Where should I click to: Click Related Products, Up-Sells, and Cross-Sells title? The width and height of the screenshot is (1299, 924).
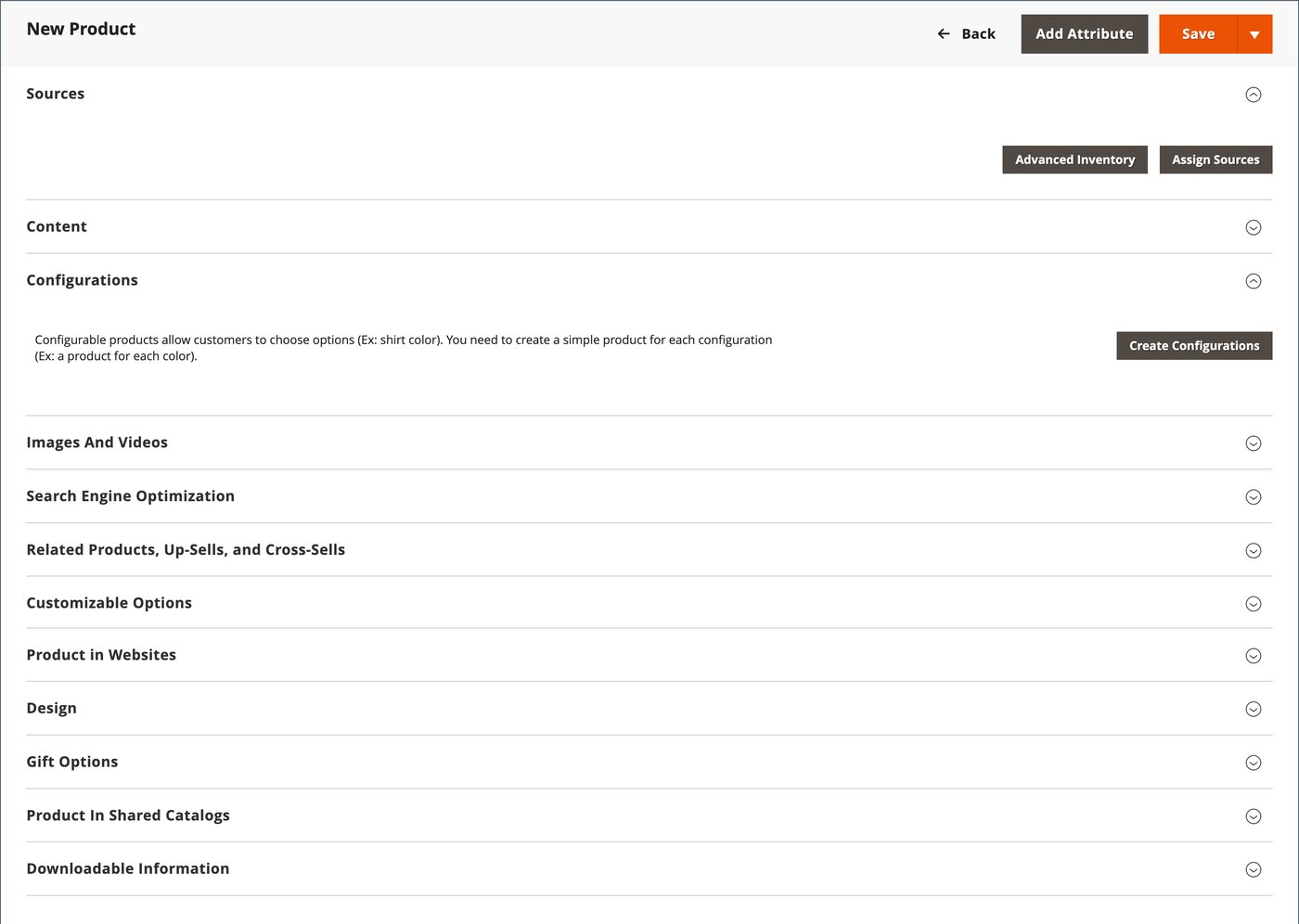(186, 550)
